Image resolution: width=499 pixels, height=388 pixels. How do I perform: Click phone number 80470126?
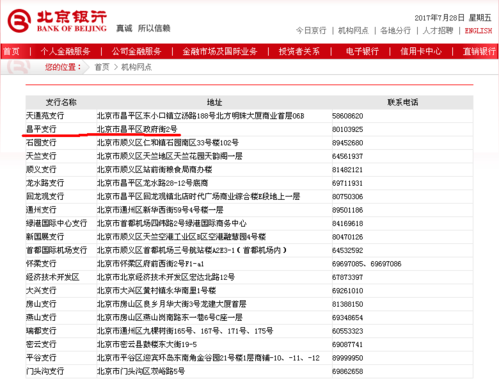pos(348,237)
